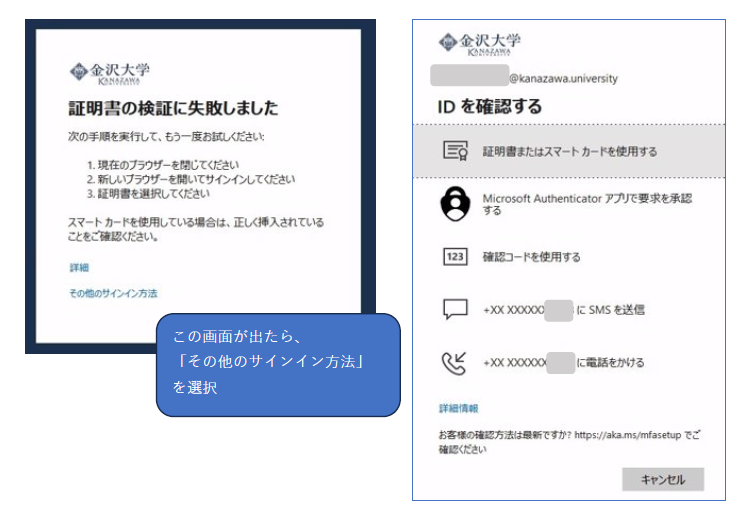Choose the に SMS を送信 option text
The width and height of the screenshot is (754, 530).
[610, 310]
